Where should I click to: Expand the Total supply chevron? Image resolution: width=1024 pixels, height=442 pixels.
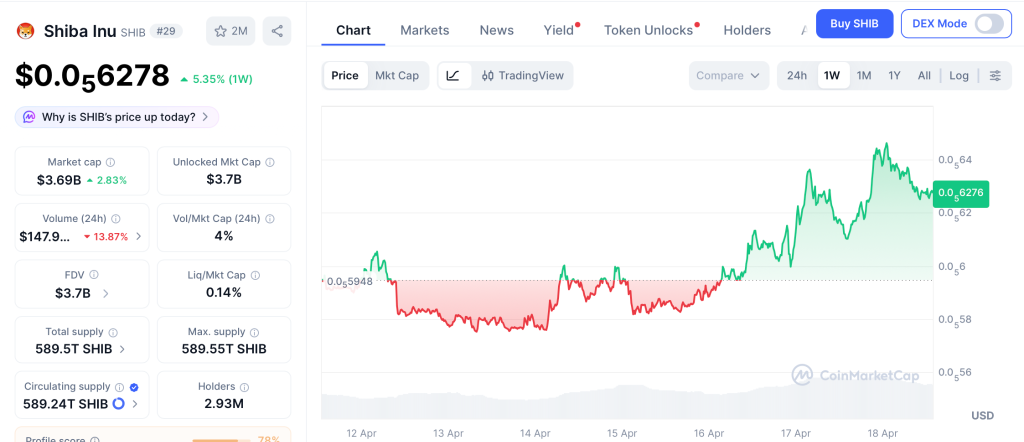122,349
